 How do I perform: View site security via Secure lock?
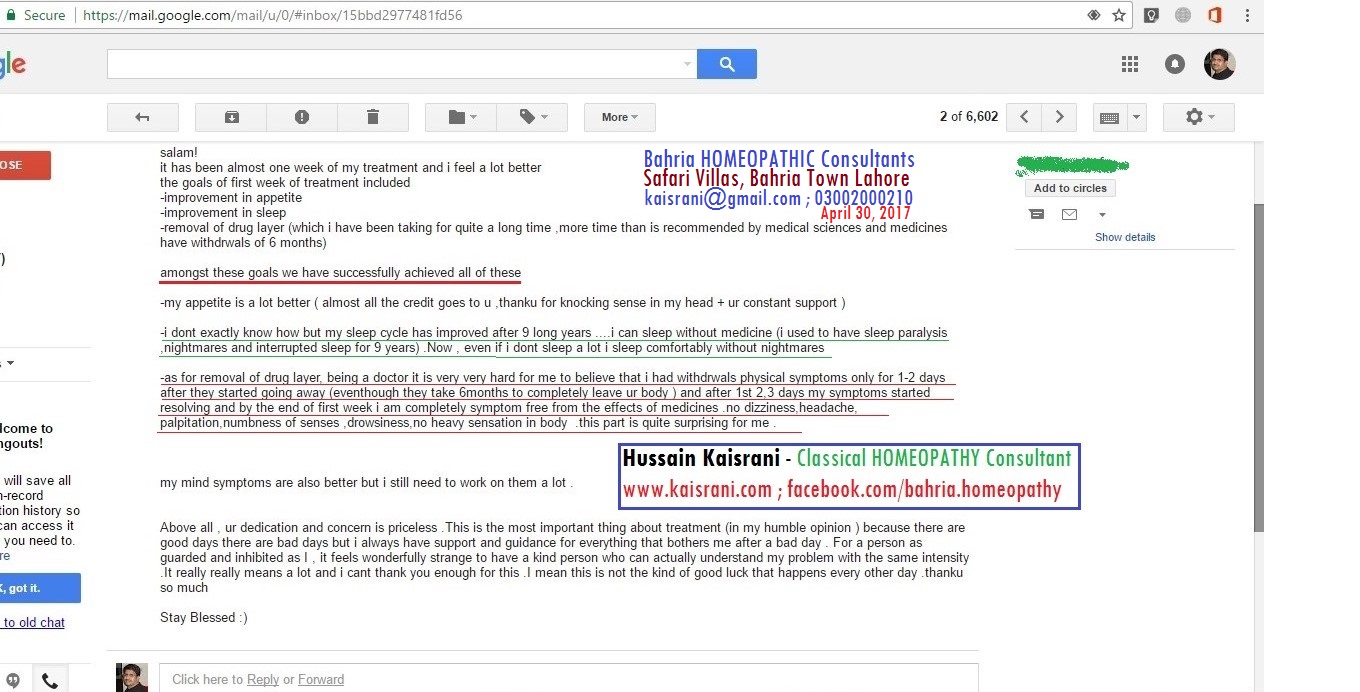[x=36, y=15]
